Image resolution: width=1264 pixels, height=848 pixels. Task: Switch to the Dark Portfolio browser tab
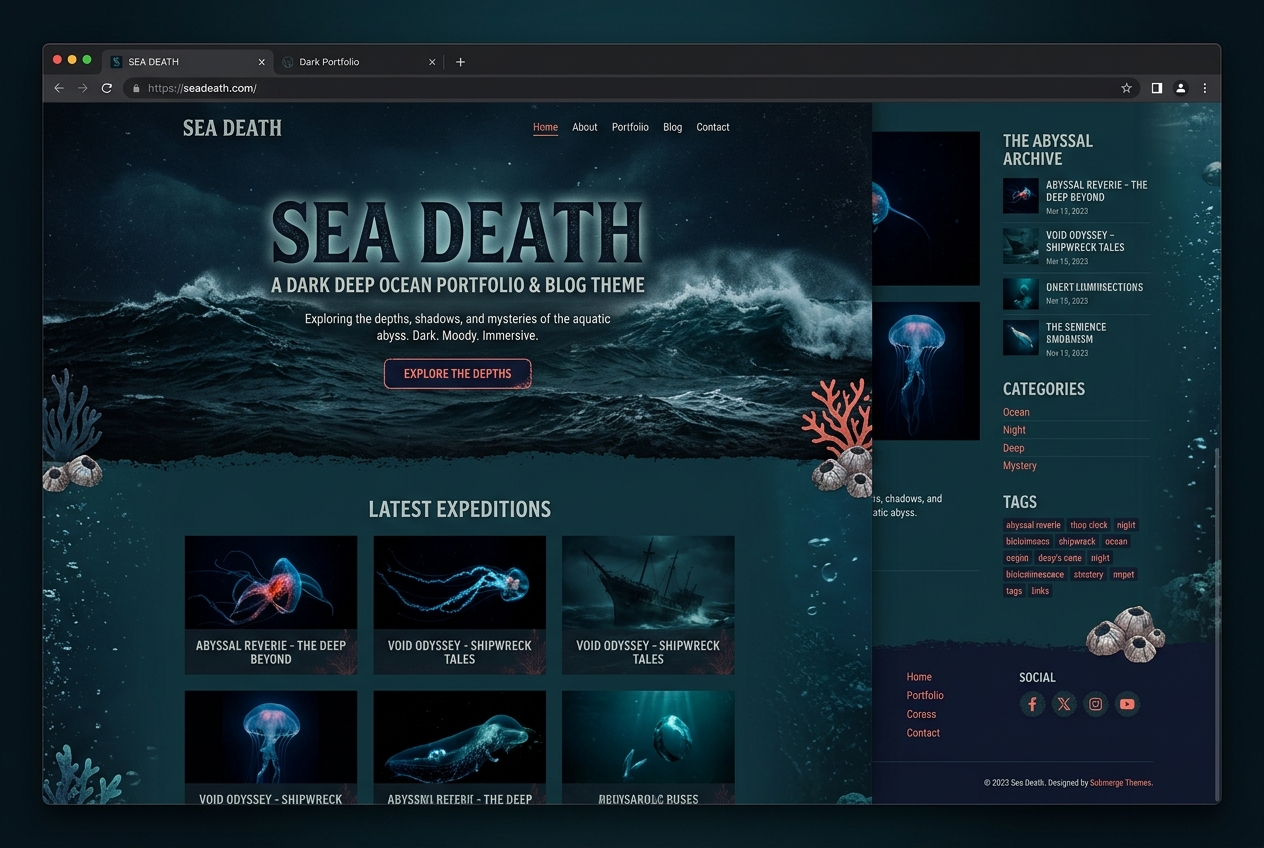[359, 62]
